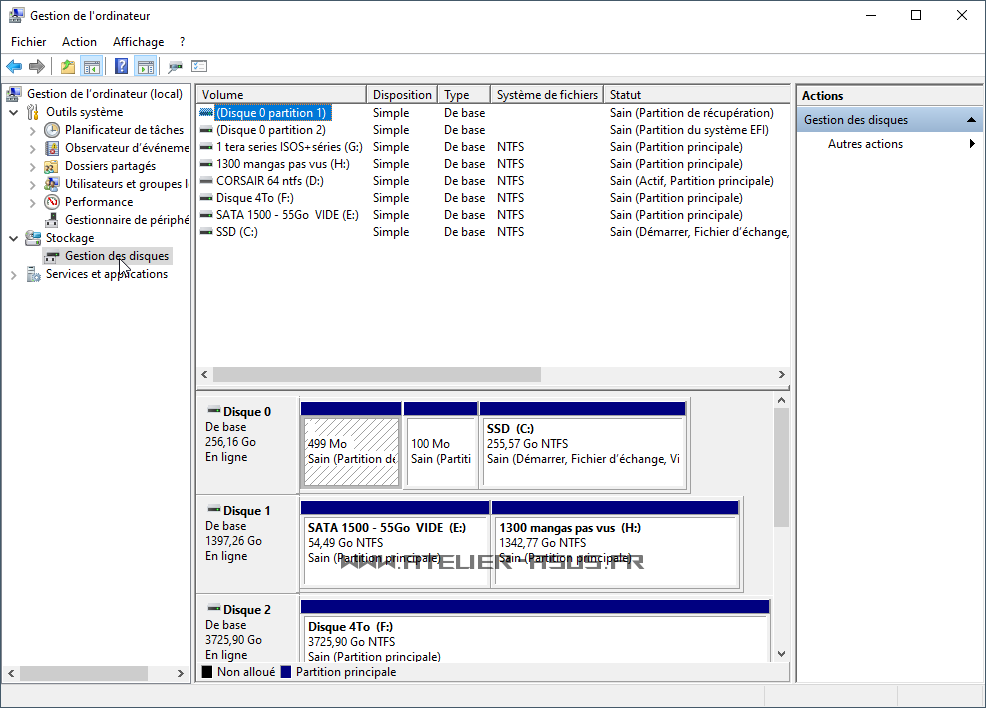Click the properties checklist toolbar icon

pyautogui.click(x=199, y=66)
